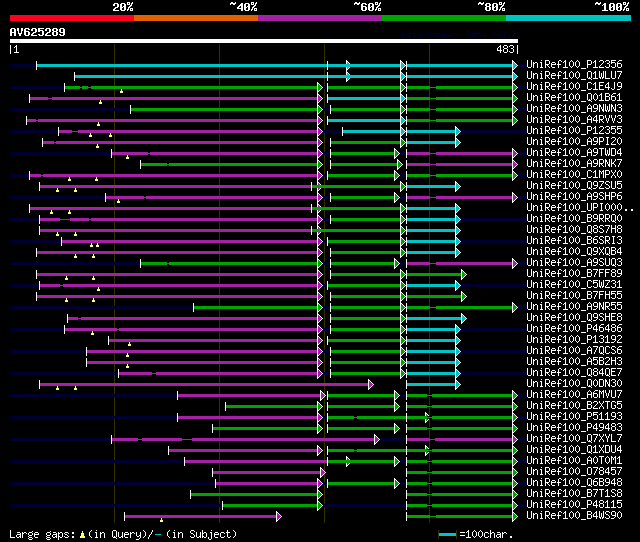
Task: Click the arrowhead ending UniRef100_Q7XYL7's first segment
Action: 377,440
